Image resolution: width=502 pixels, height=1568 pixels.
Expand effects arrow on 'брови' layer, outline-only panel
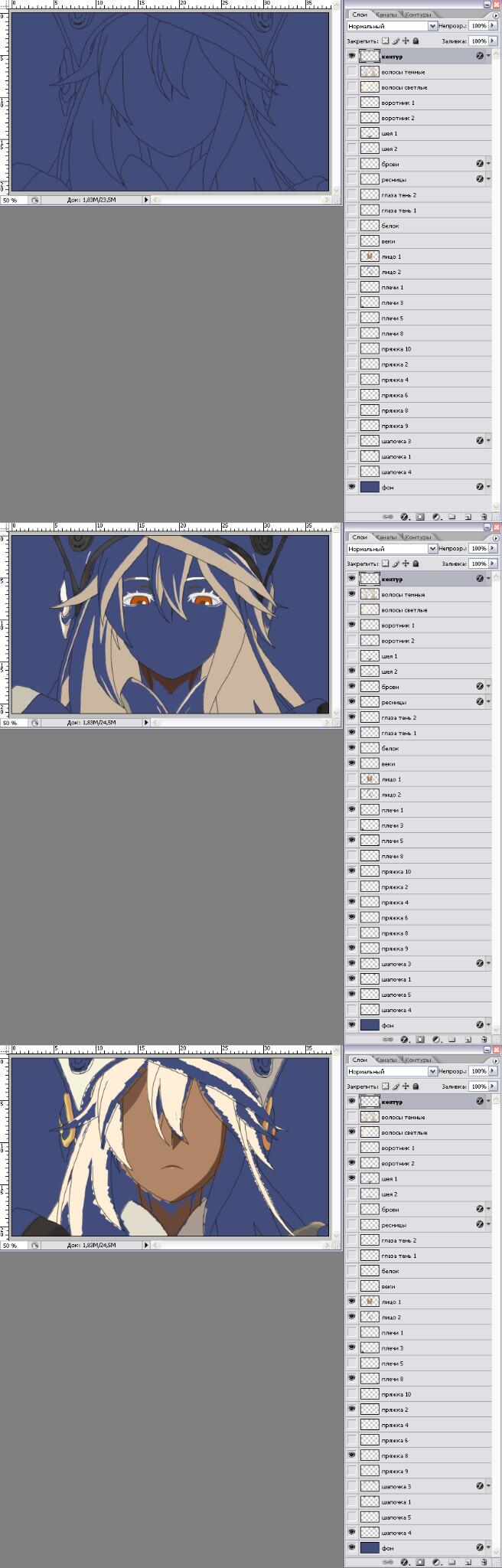pyautogui.click(x=488, y=164)
